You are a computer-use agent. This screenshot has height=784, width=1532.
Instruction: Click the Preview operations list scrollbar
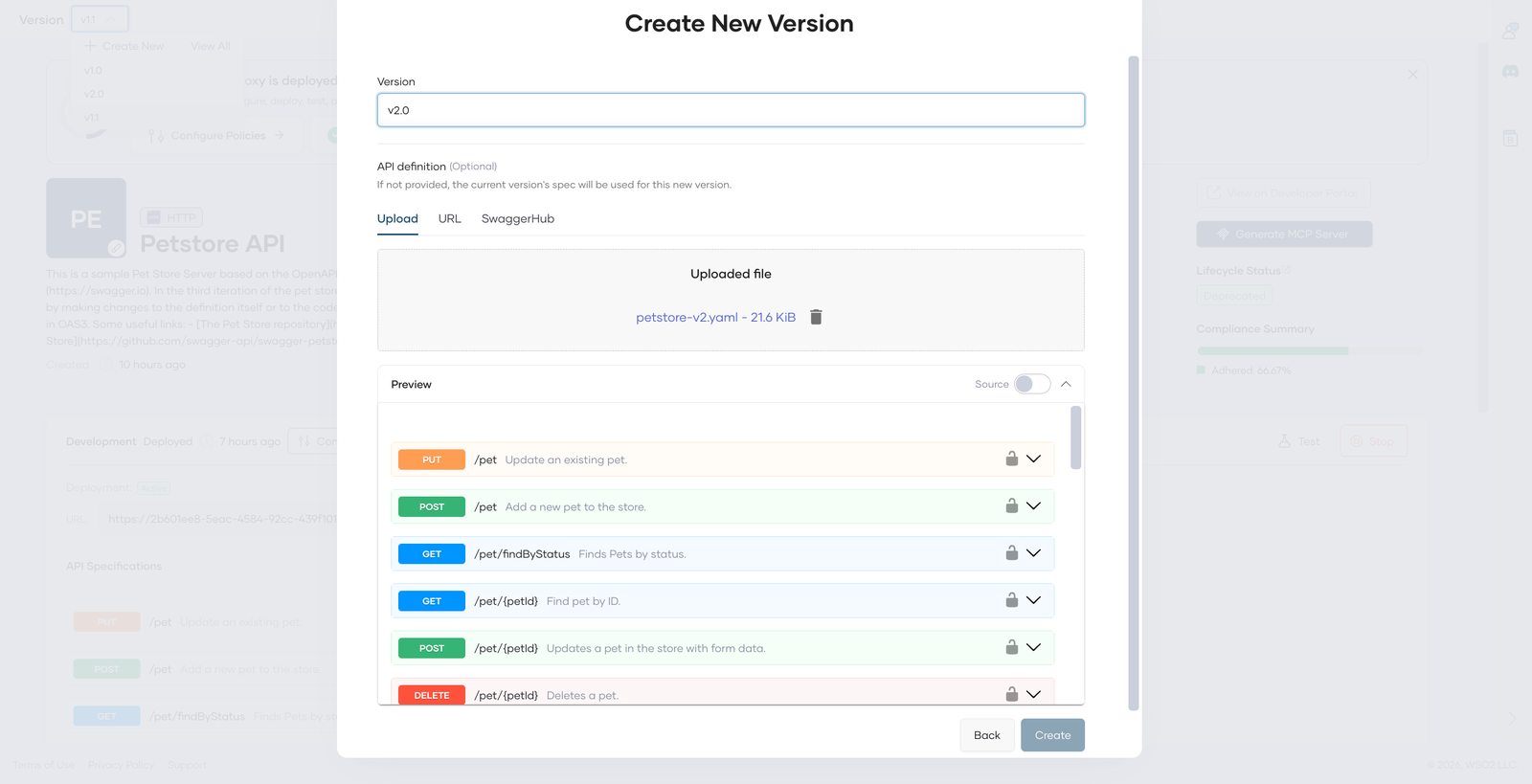coord(1075,437)
